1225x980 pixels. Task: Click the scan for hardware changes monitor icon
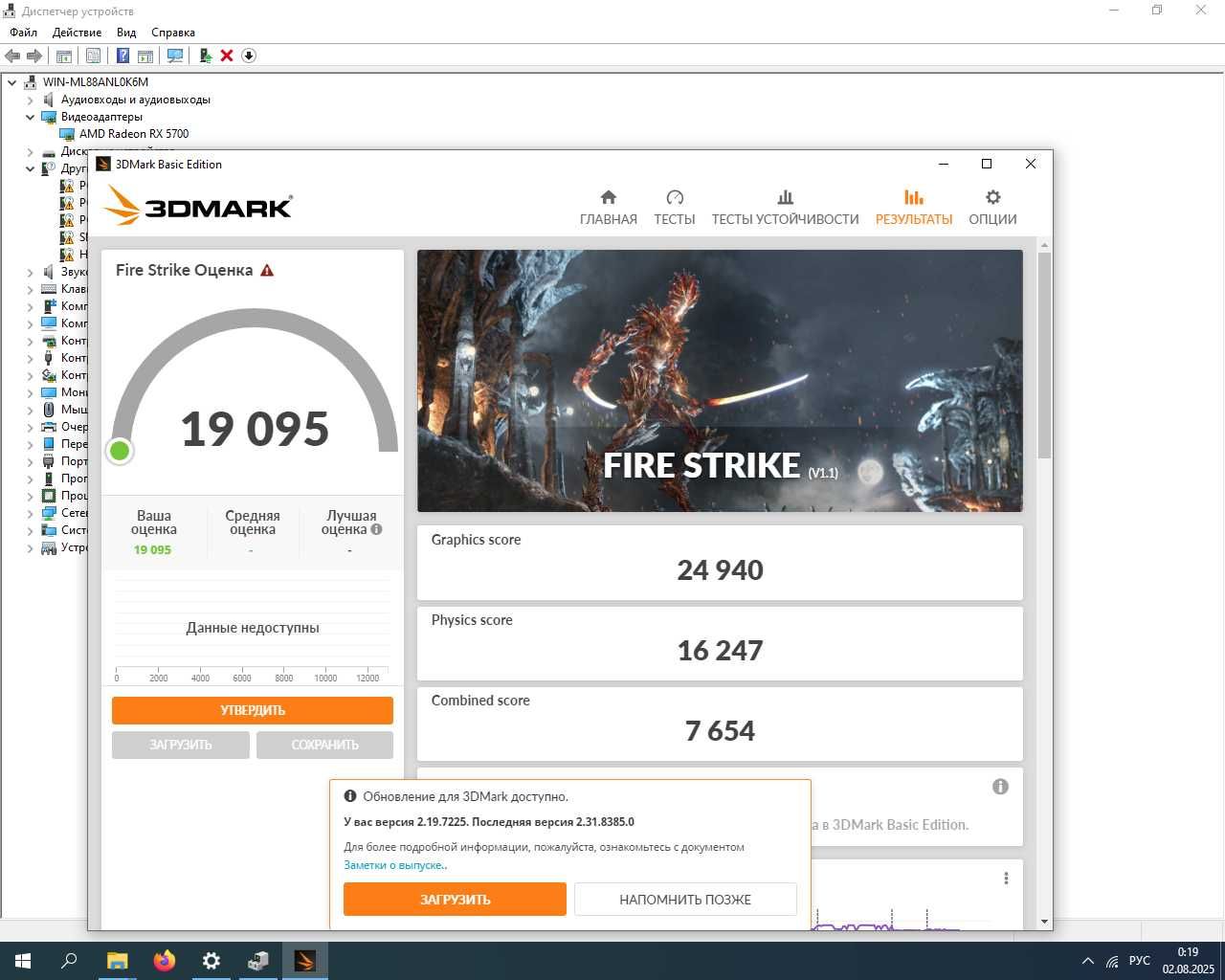[x=175, y=56]
